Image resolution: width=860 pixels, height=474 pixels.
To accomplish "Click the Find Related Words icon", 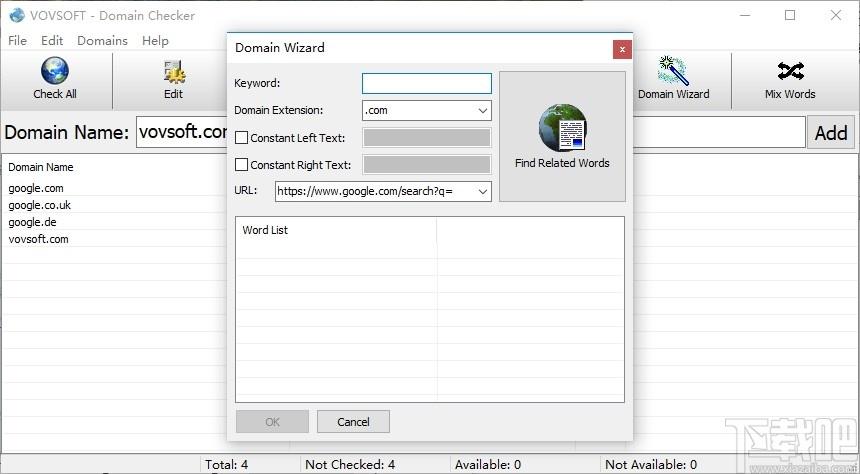I will click(562, 128).
